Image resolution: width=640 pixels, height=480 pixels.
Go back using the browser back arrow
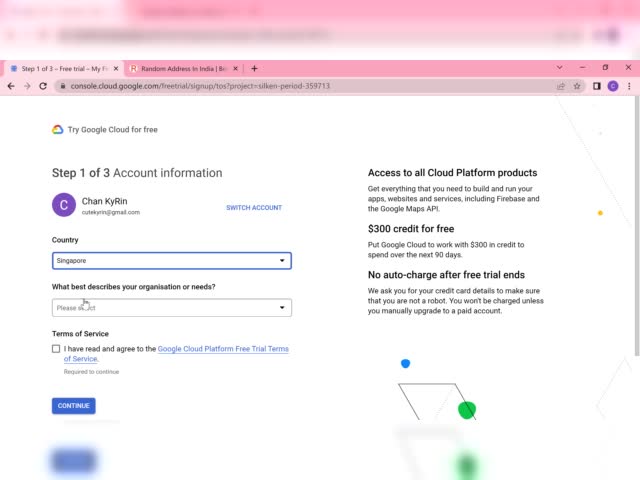tap(11, 86)
